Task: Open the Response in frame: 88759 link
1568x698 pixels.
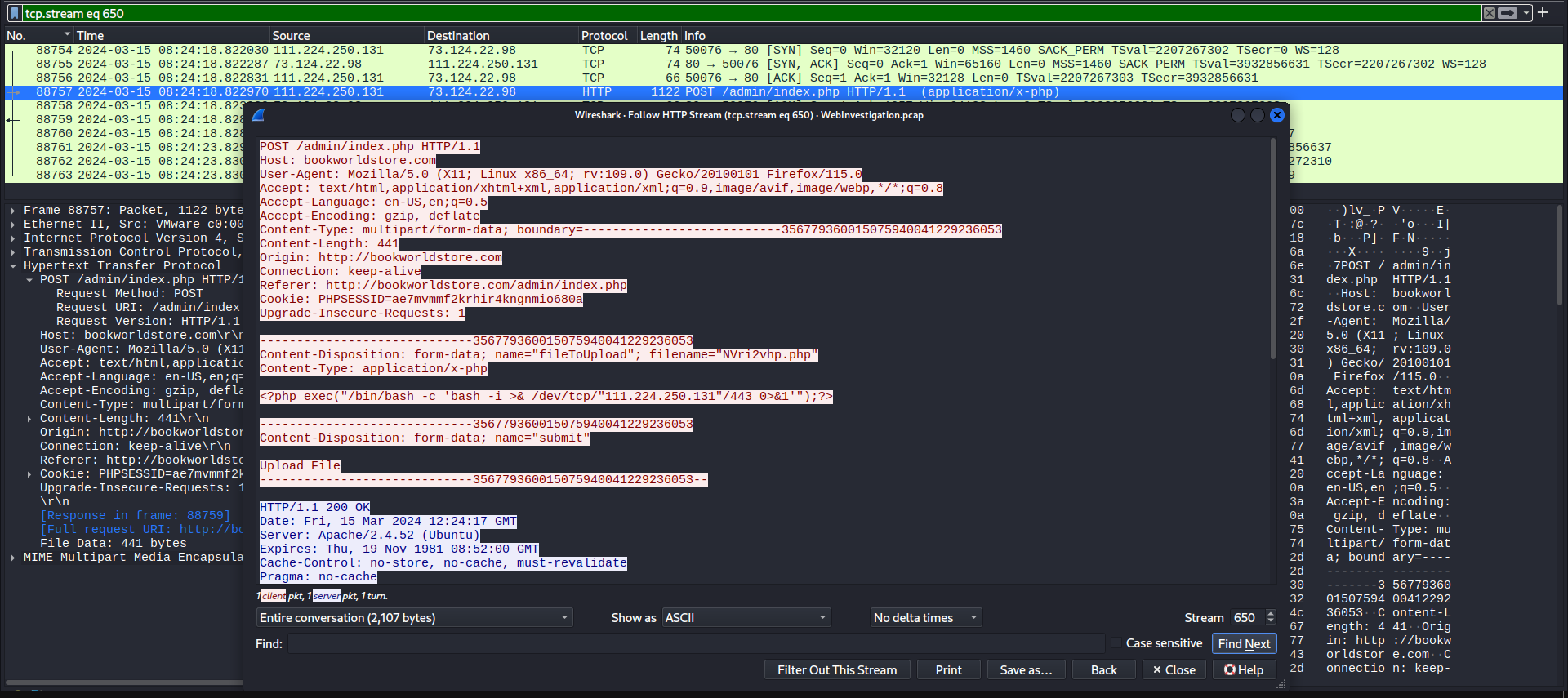Action: 136,516
